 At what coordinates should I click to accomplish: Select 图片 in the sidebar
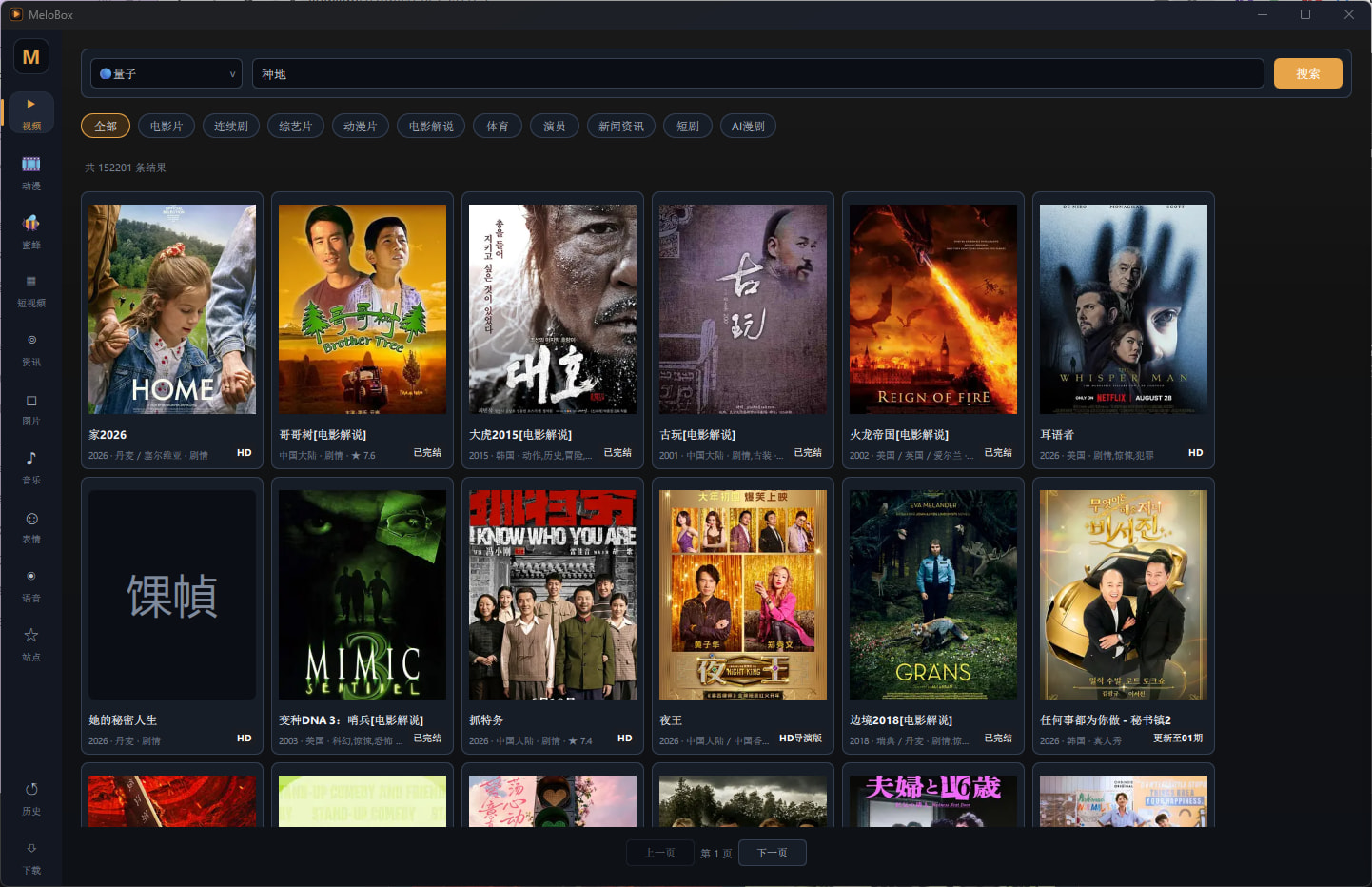tap(31, 409)
